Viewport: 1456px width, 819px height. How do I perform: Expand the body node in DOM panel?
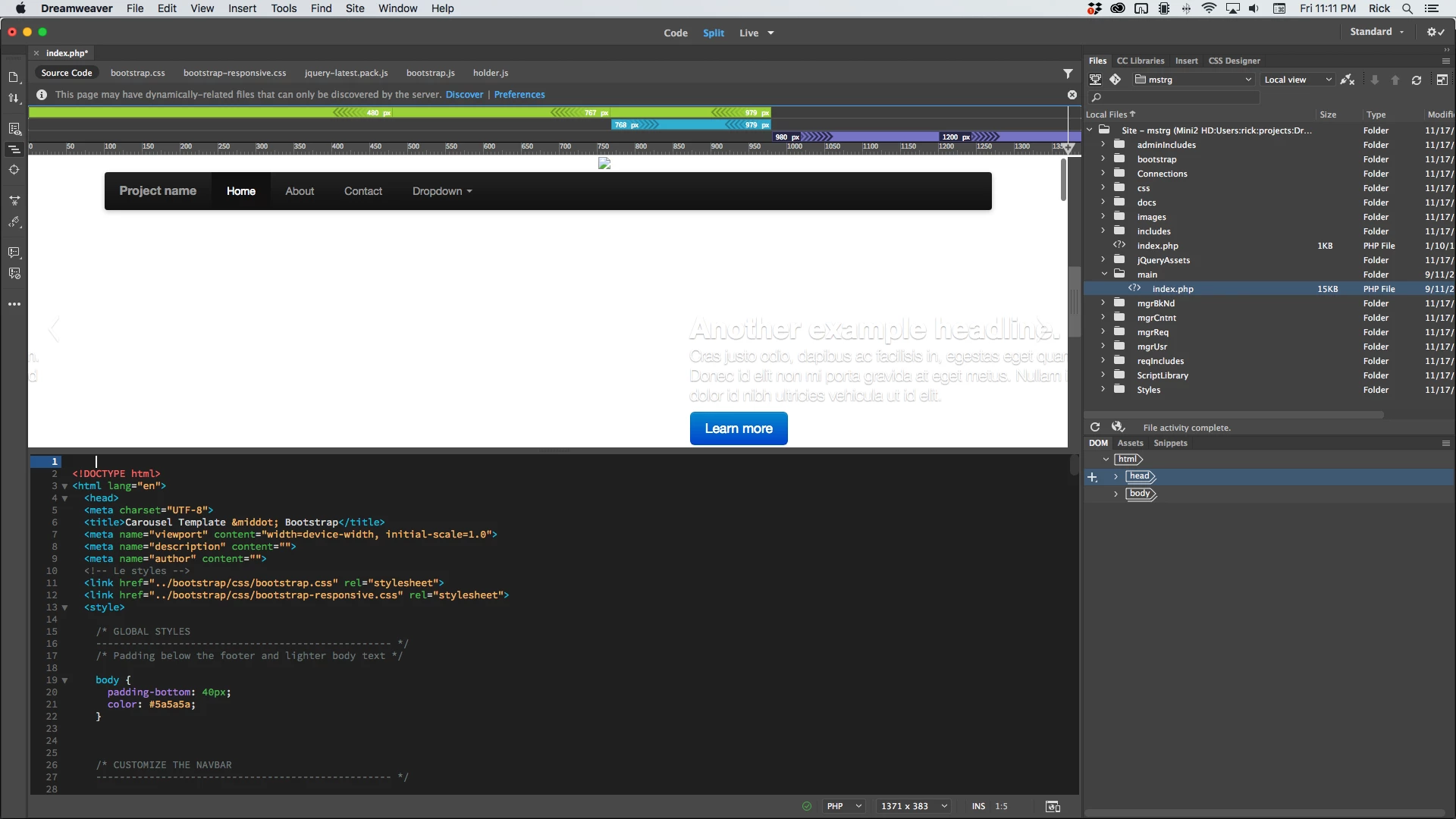1116,494
